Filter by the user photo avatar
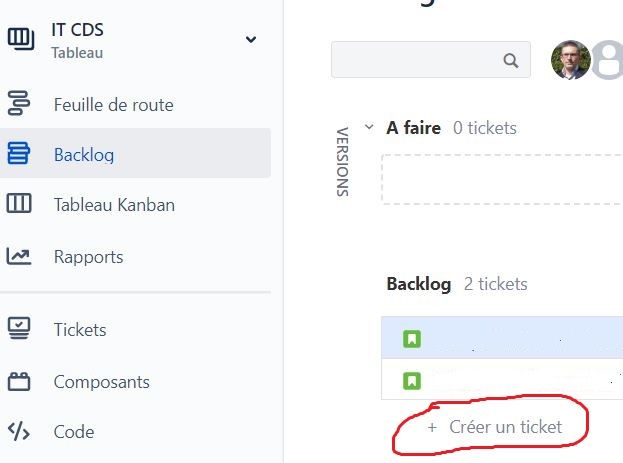623x463 pixels. pos(571,60)
